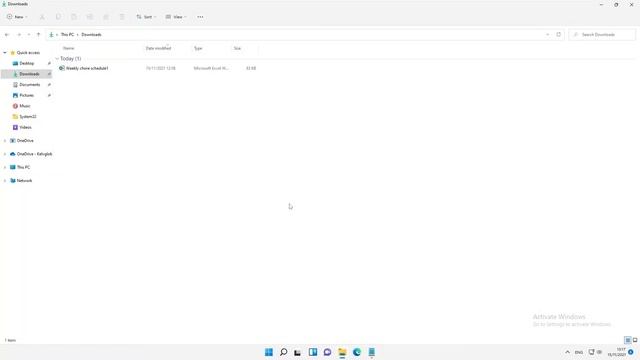Image resolution: width=640 pixels, height=360 pixels.
Task: Open Music in the sidebar
Action: click(x=25, y=106)
